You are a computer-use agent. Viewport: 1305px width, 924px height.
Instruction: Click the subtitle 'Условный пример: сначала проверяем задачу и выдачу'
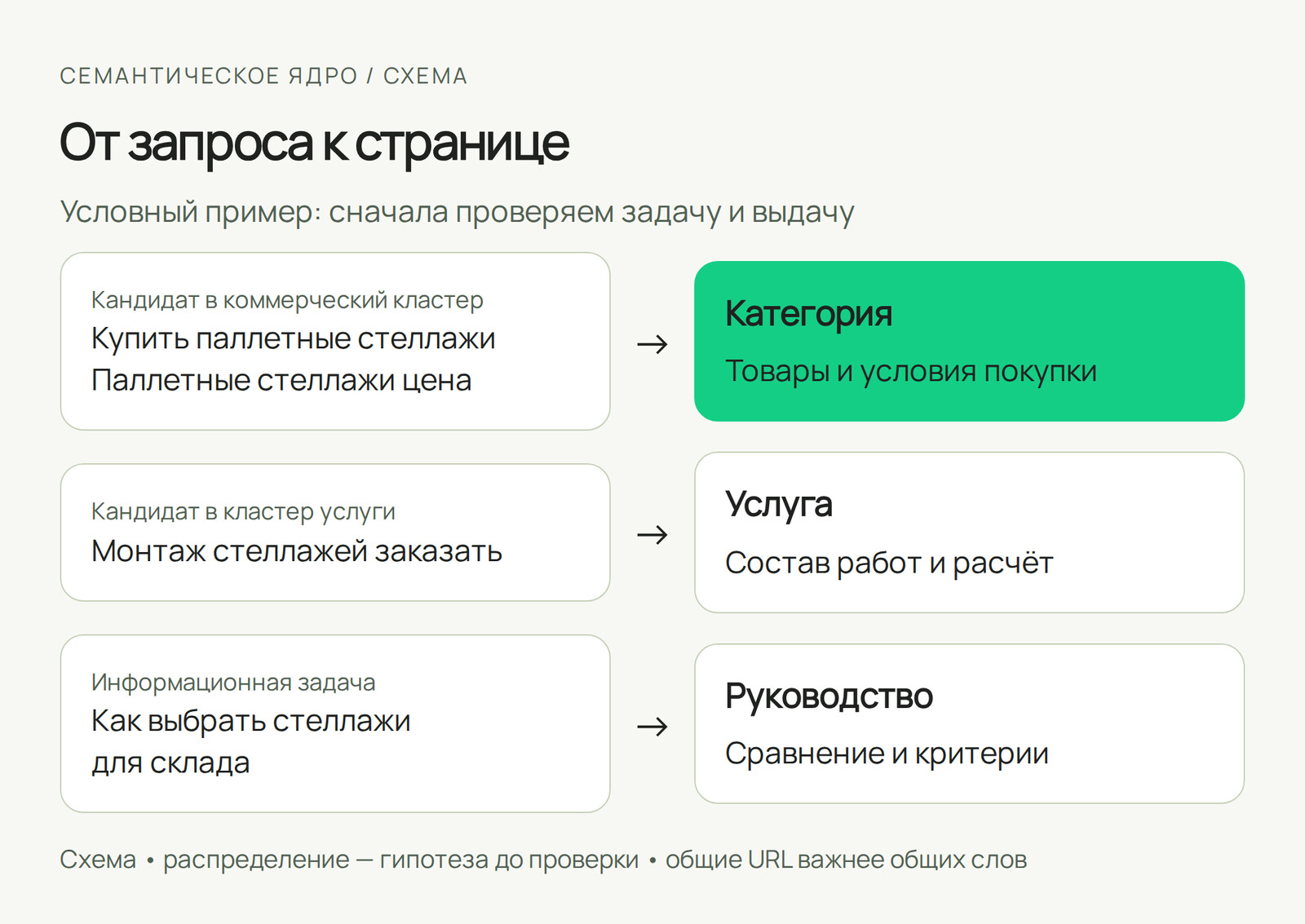[457, 212]
